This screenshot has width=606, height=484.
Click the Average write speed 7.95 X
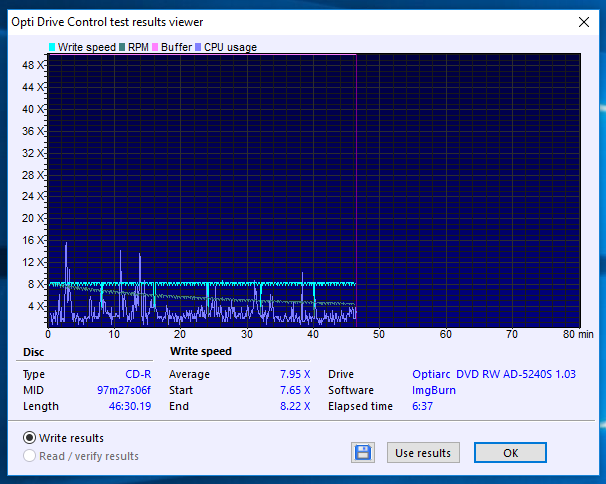coord(295,374)
